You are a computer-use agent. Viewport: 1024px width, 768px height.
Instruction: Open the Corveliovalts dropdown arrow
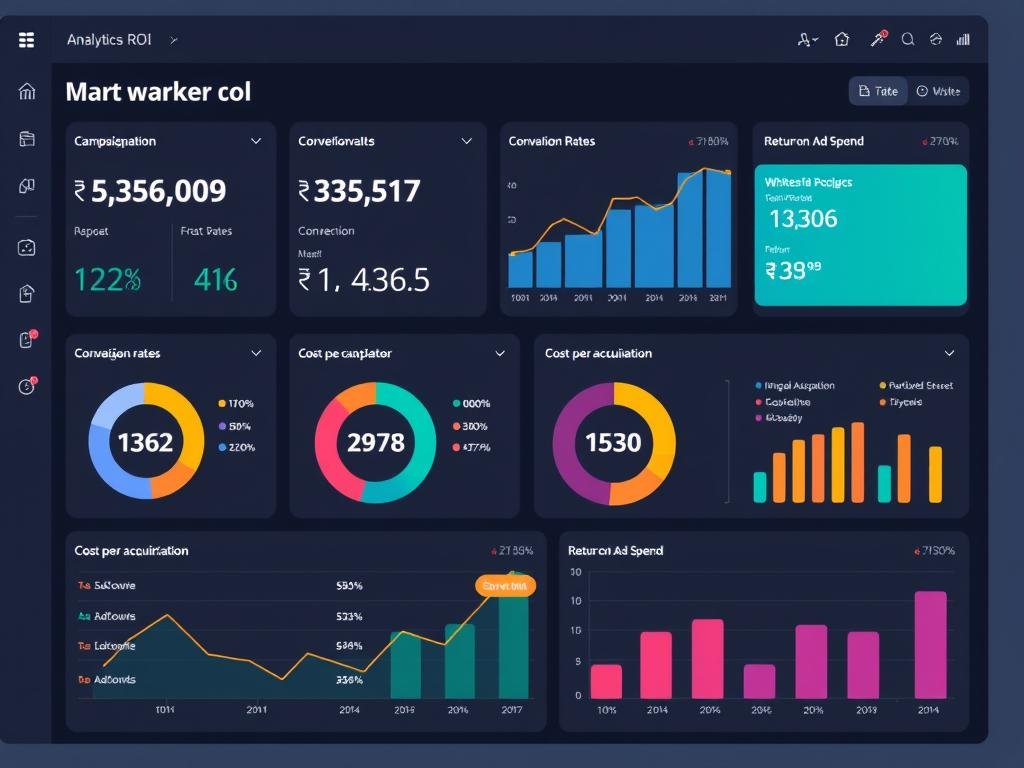coord(466,141)
